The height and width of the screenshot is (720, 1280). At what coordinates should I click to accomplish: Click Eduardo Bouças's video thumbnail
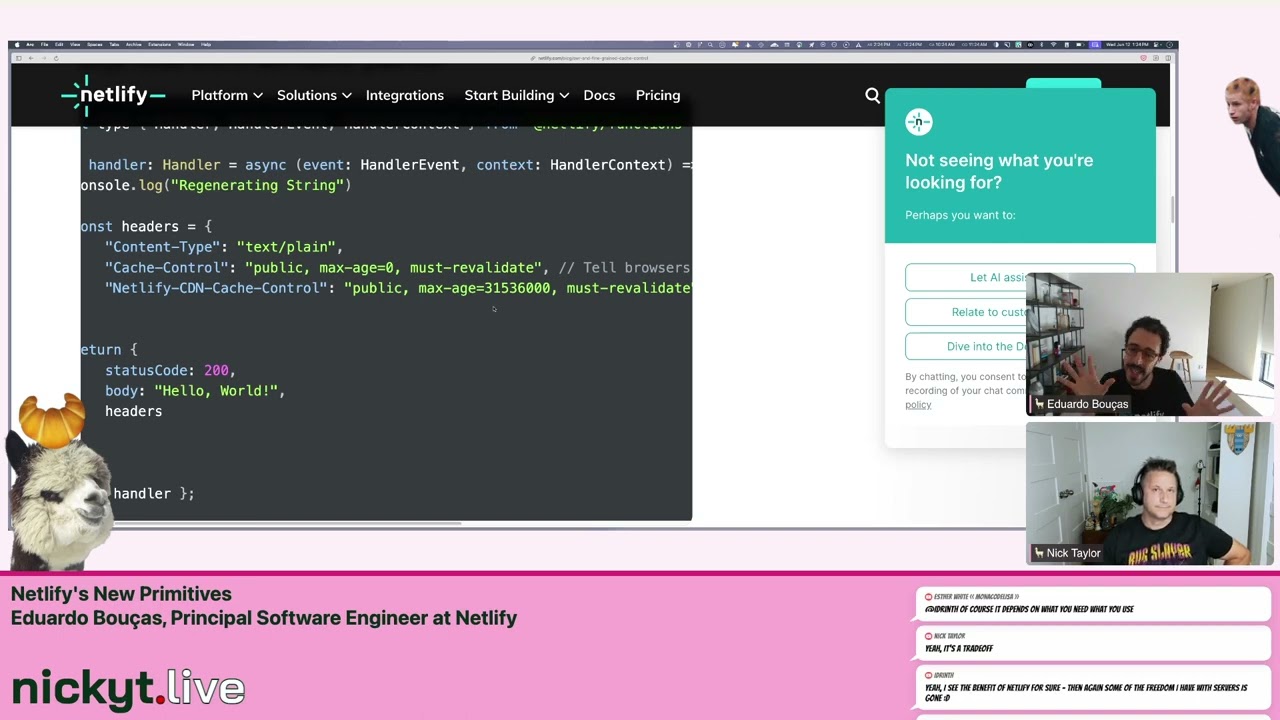[1149, 344]
